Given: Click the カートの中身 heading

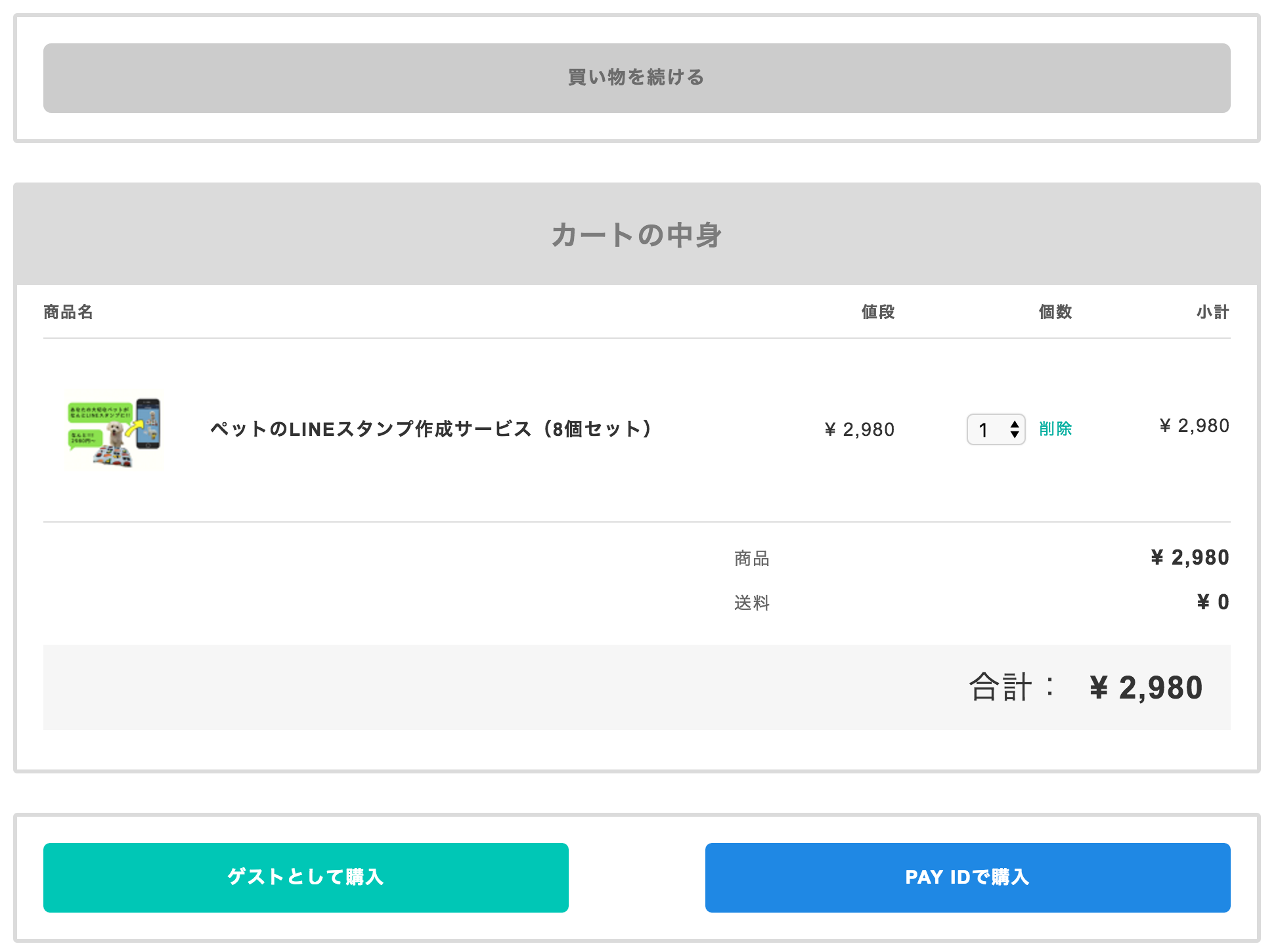Looking at the screenshot, I should [636, 234].
